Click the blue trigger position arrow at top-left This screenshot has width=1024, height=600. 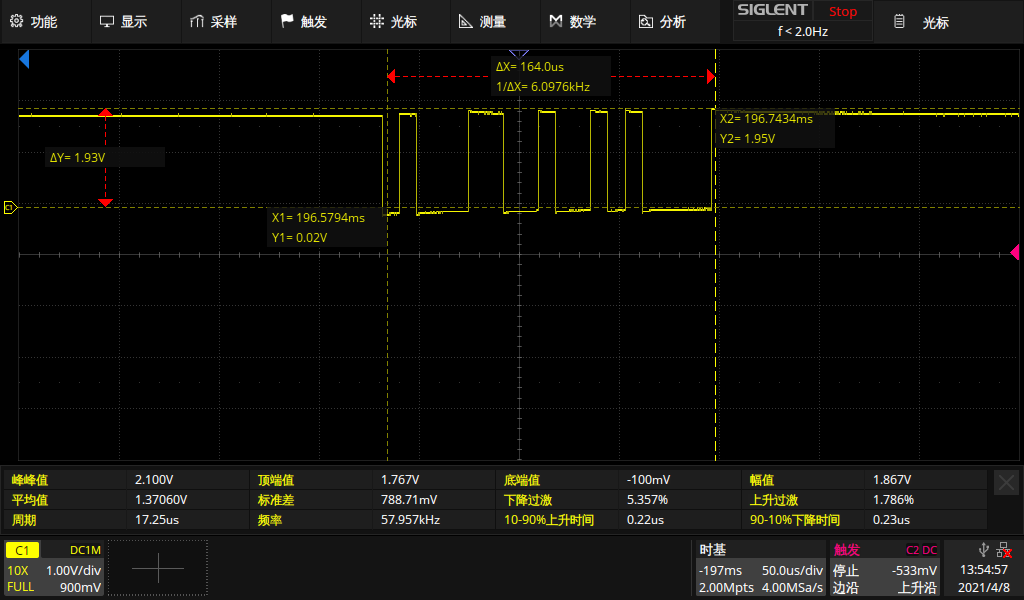click(x=25, y=61)
